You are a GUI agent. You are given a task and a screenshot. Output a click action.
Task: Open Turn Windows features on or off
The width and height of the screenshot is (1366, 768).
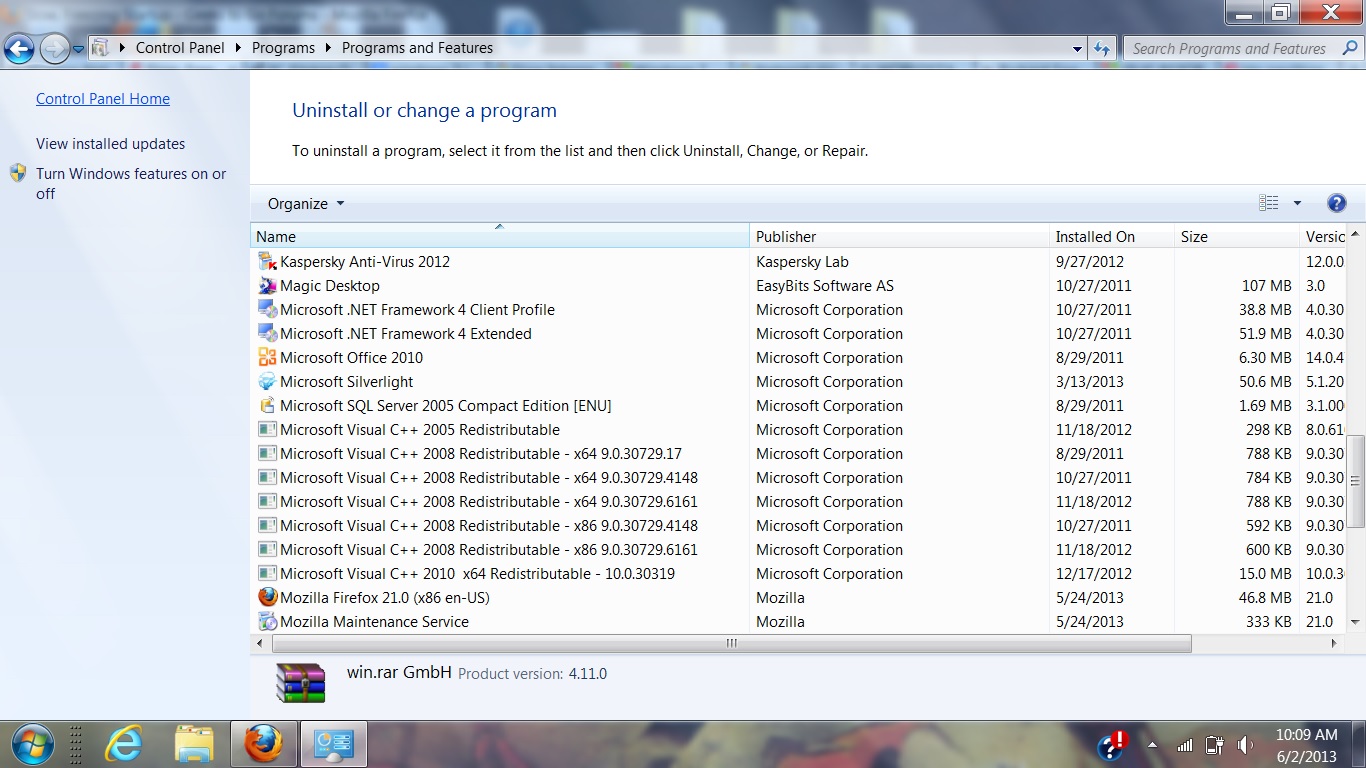point(131,183)
